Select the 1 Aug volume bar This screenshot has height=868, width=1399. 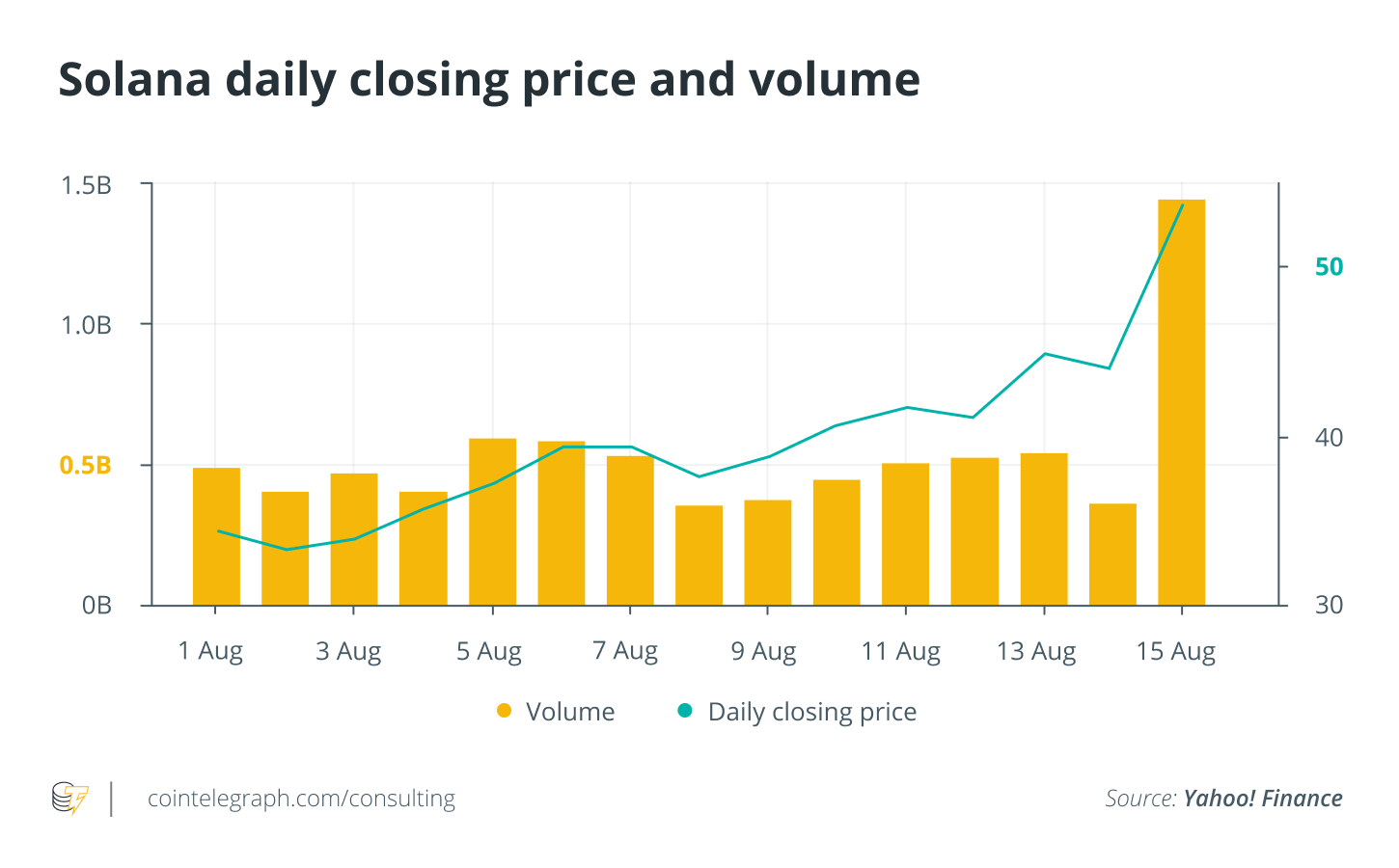[216, 537]
